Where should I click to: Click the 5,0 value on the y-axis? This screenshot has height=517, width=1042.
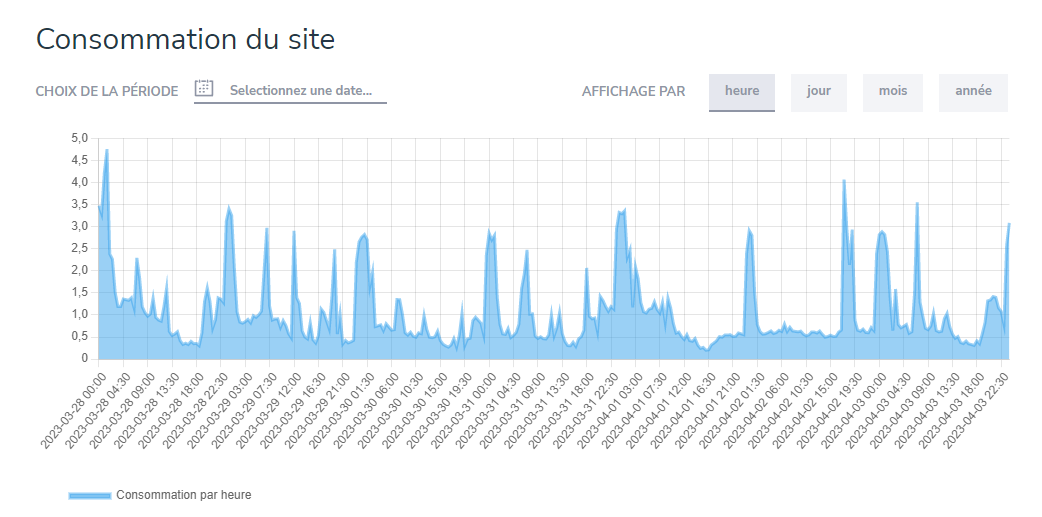tap(80, 138)
